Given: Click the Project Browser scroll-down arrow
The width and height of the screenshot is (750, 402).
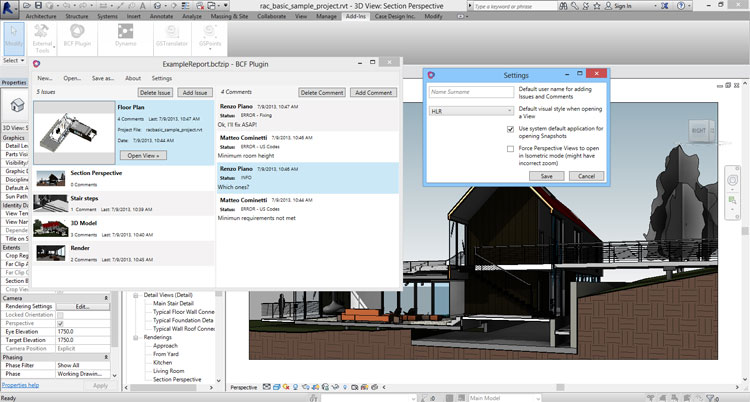Looking at the screenshot, I should pyautogui.click(x=219, y=381).
